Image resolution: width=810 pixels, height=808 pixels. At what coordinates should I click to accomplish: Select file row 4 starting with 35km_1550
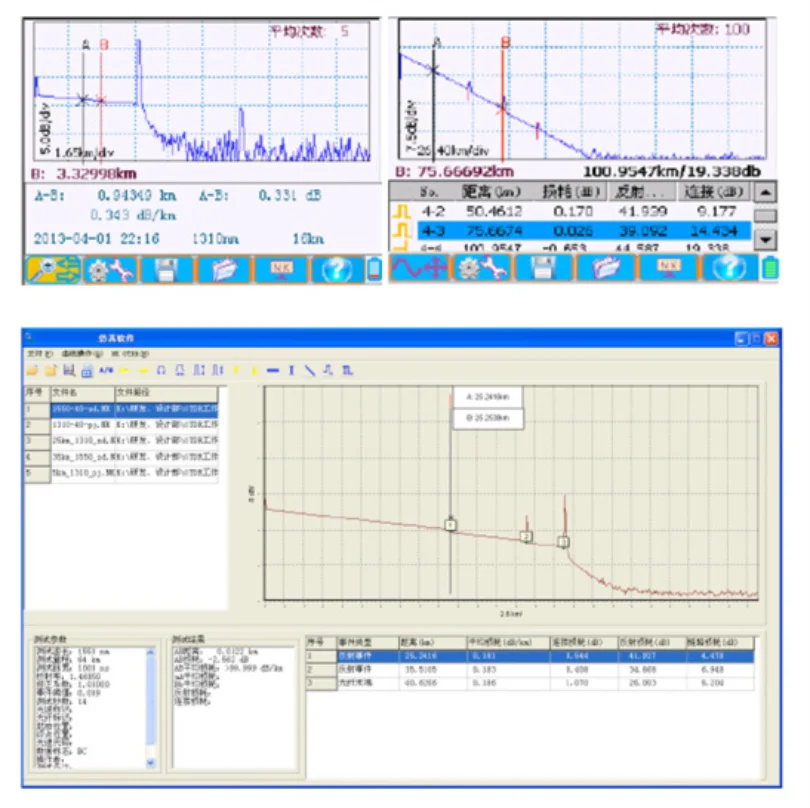pyautogui.click(x=121, y=457)
